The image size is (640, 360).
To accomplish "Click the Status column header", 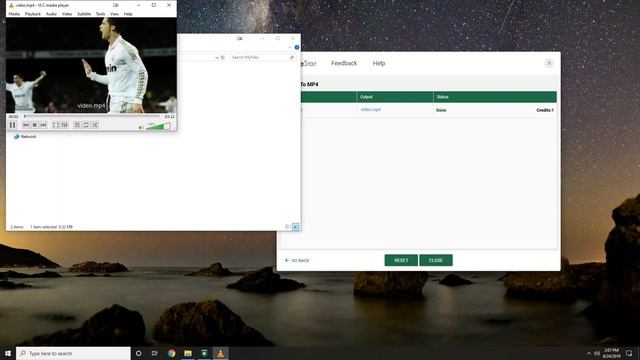I will pyautogui.click(x=495, y=97).
